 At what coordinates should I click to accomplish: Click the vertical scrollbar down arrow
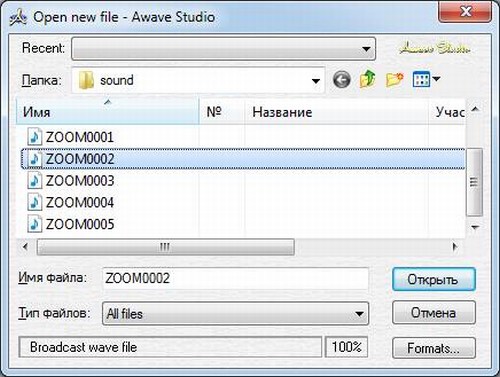coord(475,227)
